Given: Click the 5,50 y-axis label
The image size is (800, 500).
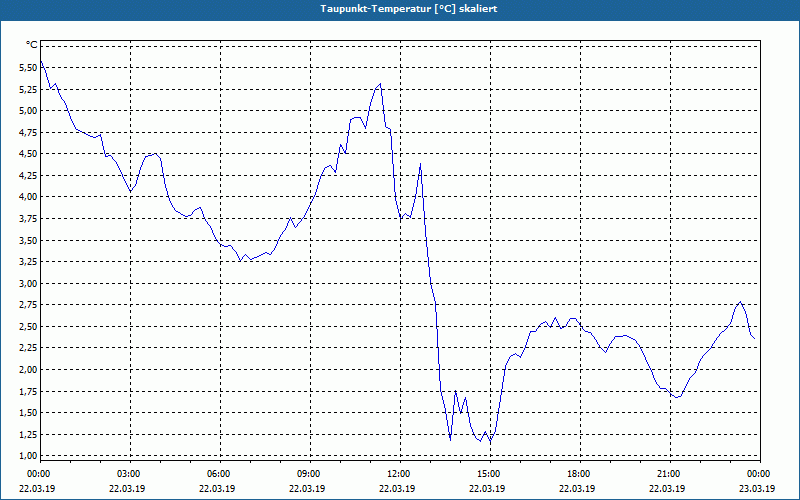Looking at the screenshot, I should [x=29, y=67].
